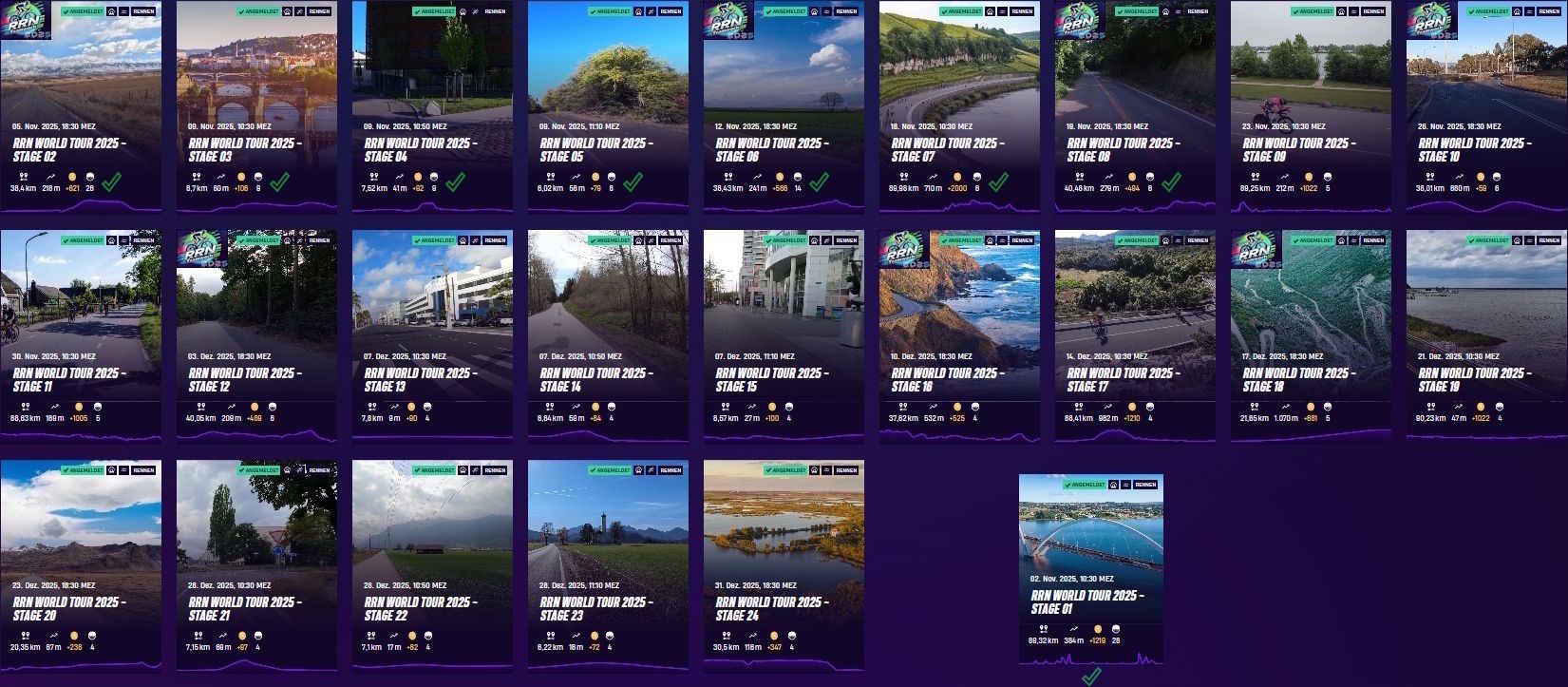The width and height of the screenshot is (1568, 687).
Task: Click the Rennen tag on Stage 08 card
Action: [1198, 11]
